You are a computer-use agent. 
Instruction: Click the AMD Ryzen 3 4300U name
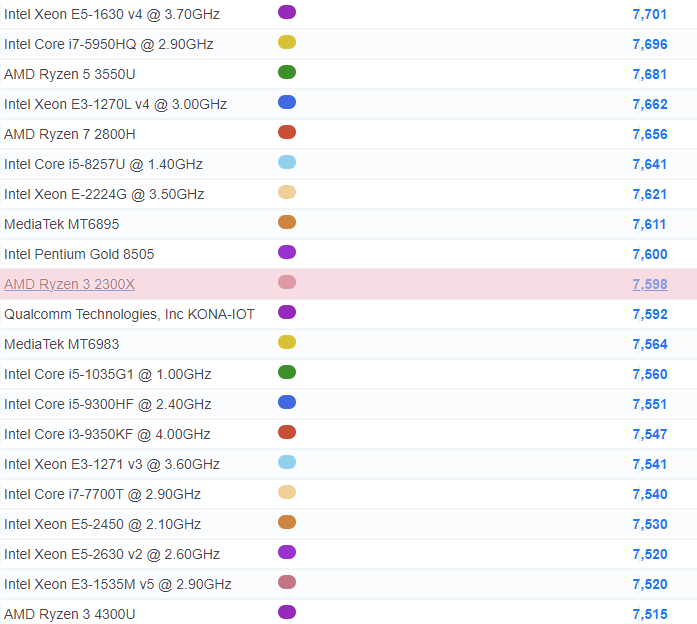pyautogui.click(x=69, y=614)
